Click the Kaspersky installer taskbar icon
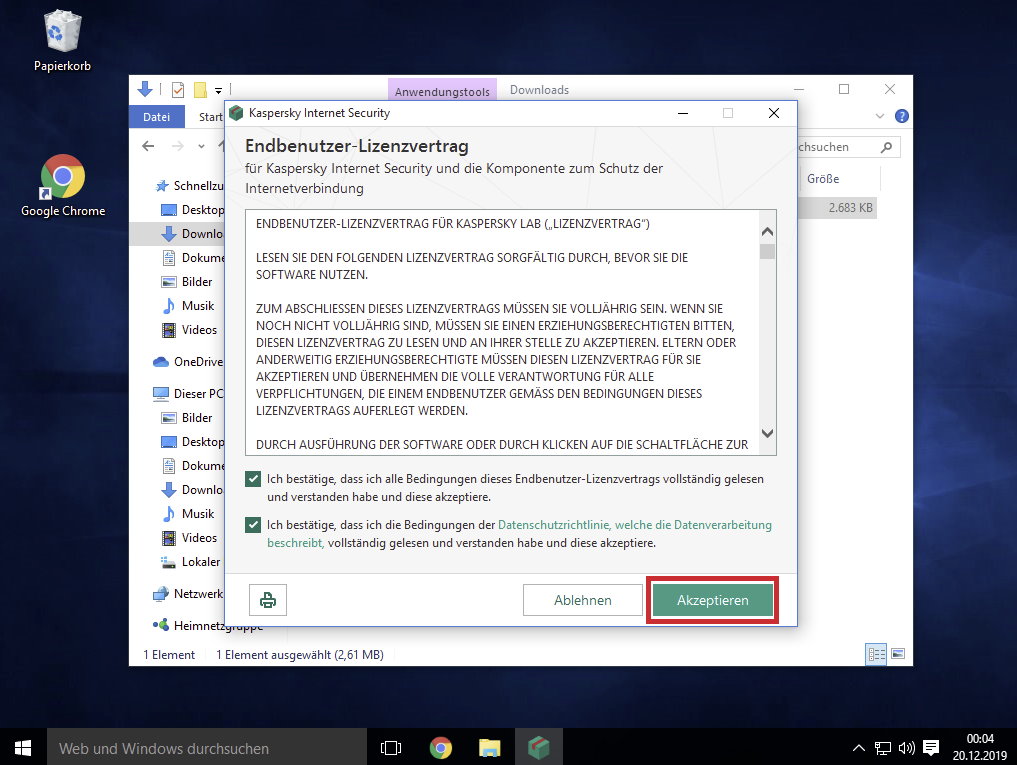 pyautogui.click(x=539, y=747)
